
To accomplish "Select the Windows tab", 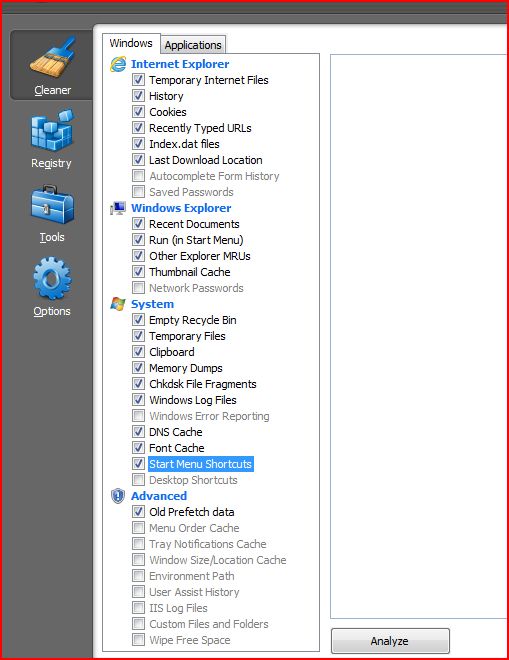I will point(131,43).
